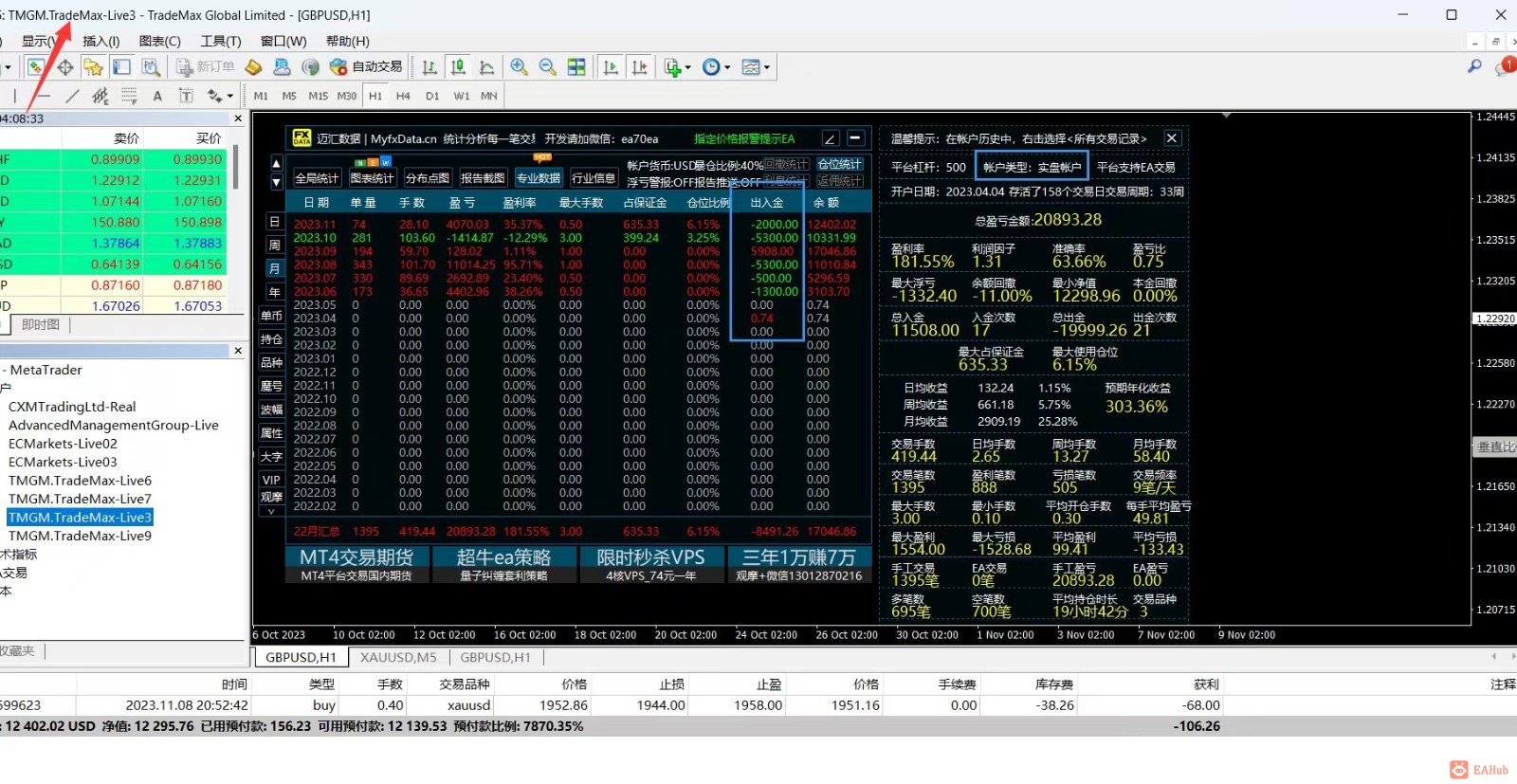Switch timeframe to H4

[403, 96]
